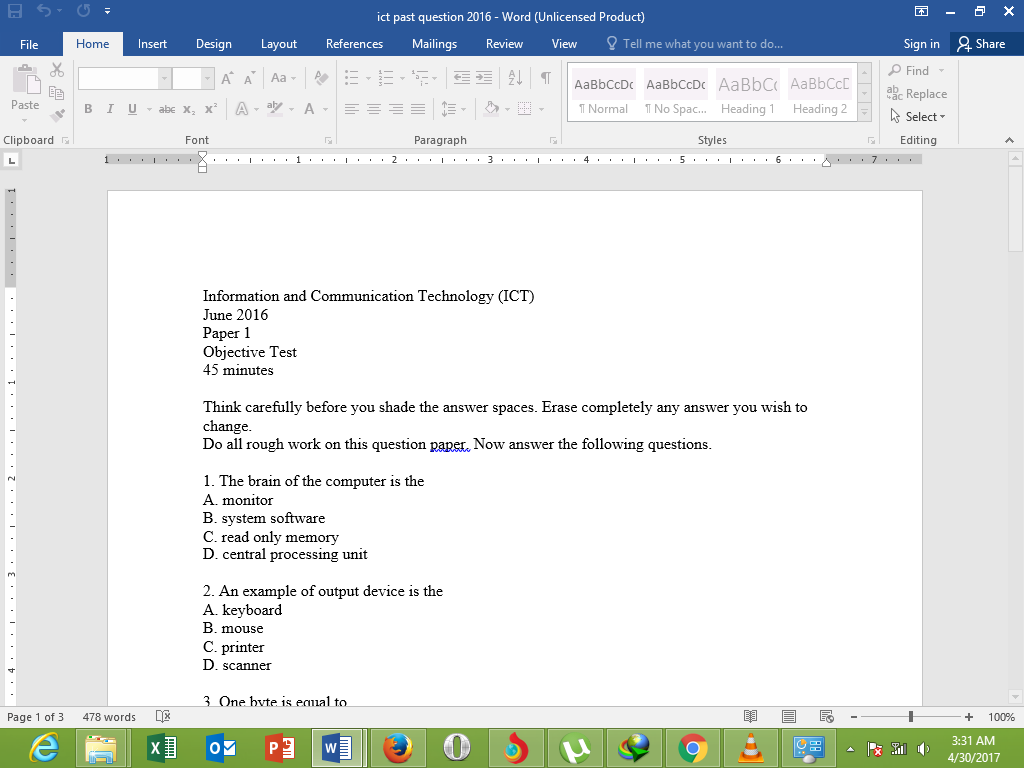Switch to the Mailings ribbon tab

434,43
